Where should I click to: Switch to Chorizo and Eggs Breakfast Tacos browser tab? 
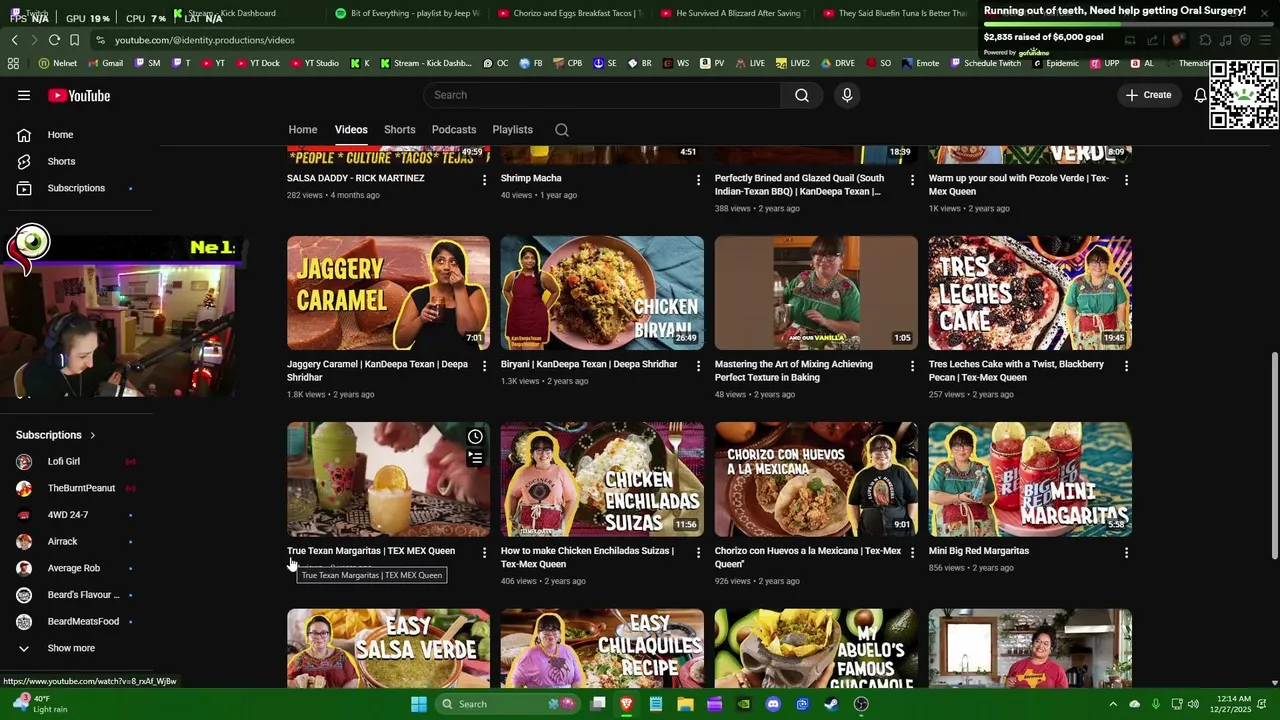point(568,13)
